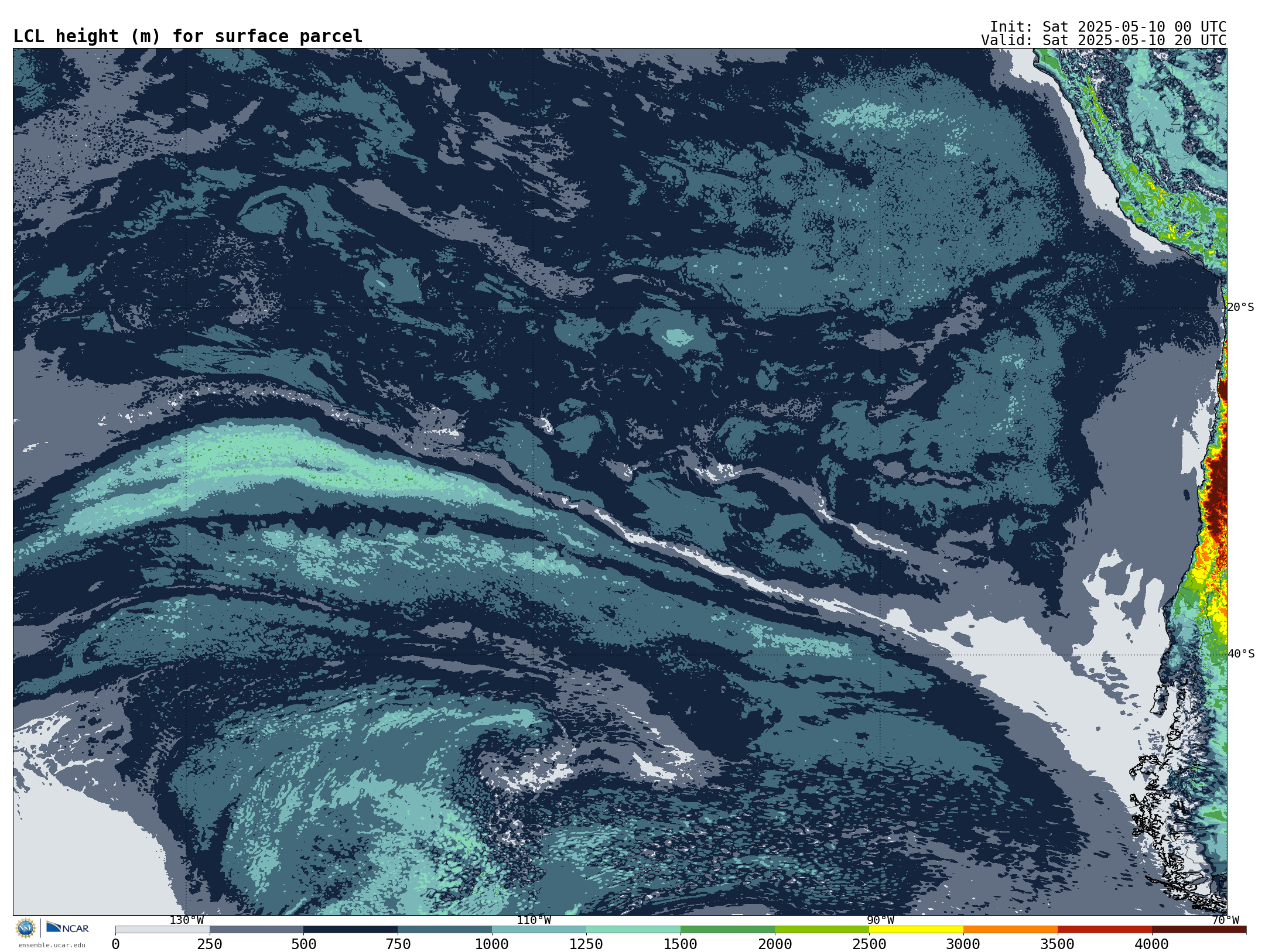This screenshot has height=952, width=1265.
Task: Click the NSF logo icon
Action: [x=26, y=928]
